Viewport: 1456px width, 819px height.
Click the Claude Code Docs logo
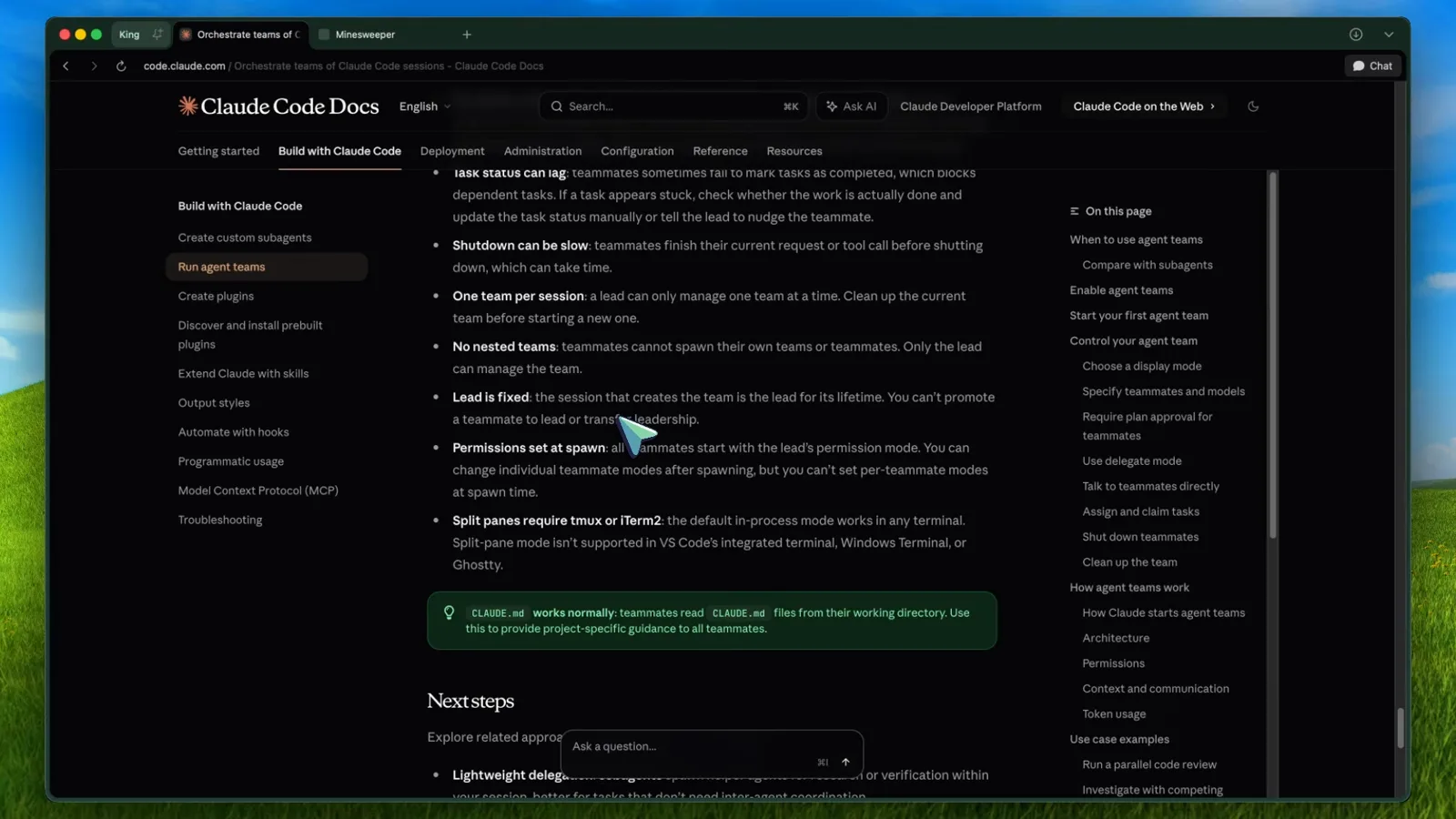(278, 106)
